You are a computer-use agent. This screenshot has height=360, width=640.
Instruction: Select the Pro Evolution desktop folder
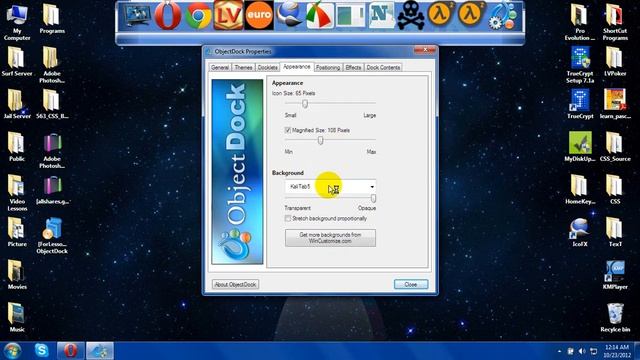tap(580, 22)
